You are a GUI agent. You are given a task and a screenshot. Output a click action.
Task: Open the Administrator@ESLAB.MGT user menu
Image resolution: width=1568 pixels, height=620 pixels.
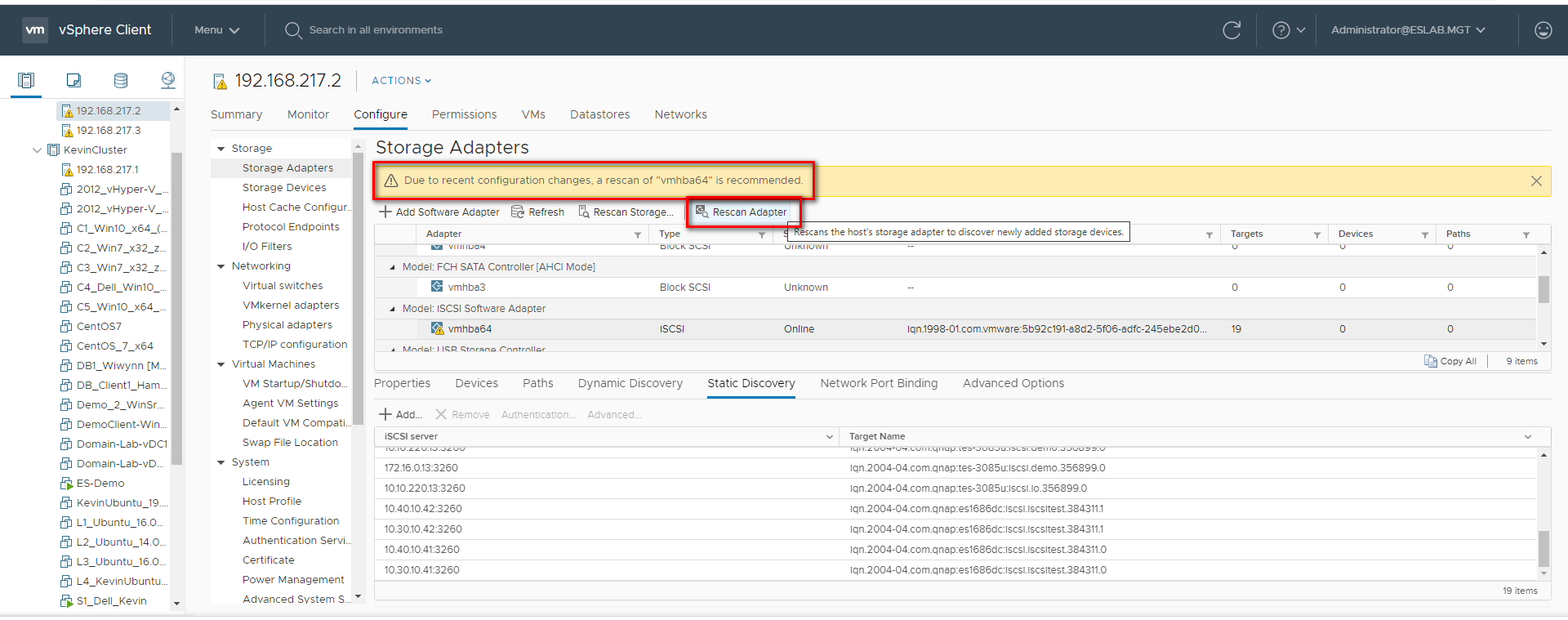pos(1408,30)
